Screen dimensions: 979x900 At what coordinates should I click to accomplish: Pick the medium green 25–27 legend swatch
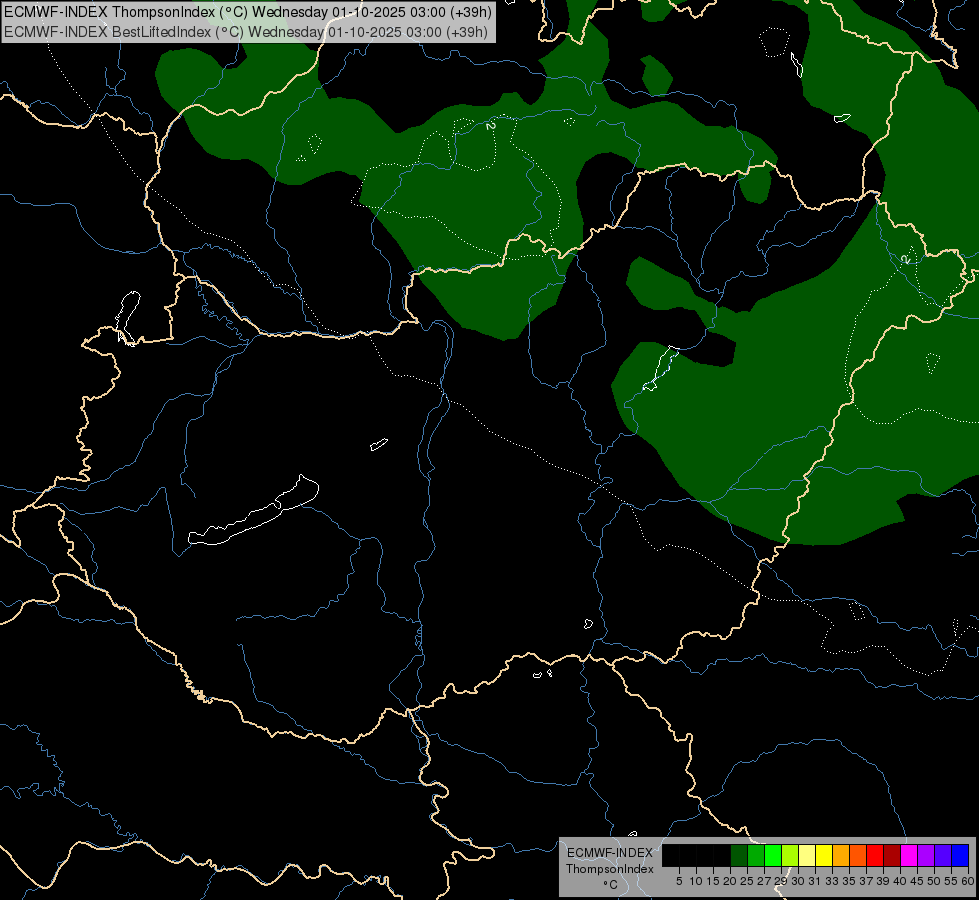756,855
